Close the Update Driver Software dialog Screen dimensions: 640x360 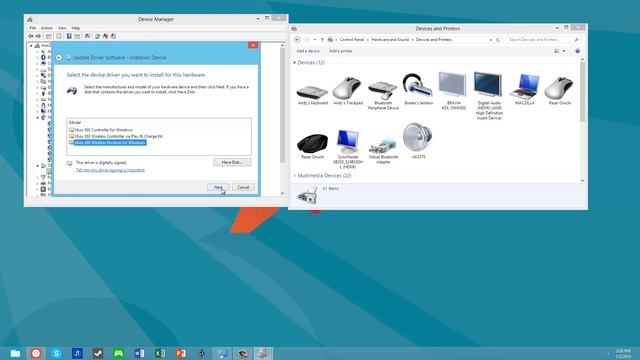click(x=253, y=45)
